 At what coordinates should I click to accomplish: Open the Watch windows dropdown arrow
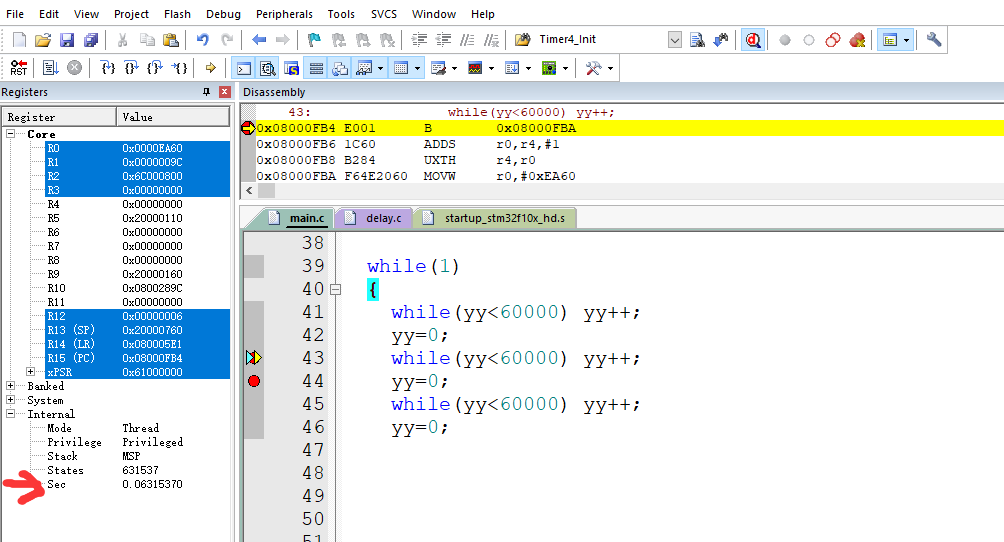380,68
